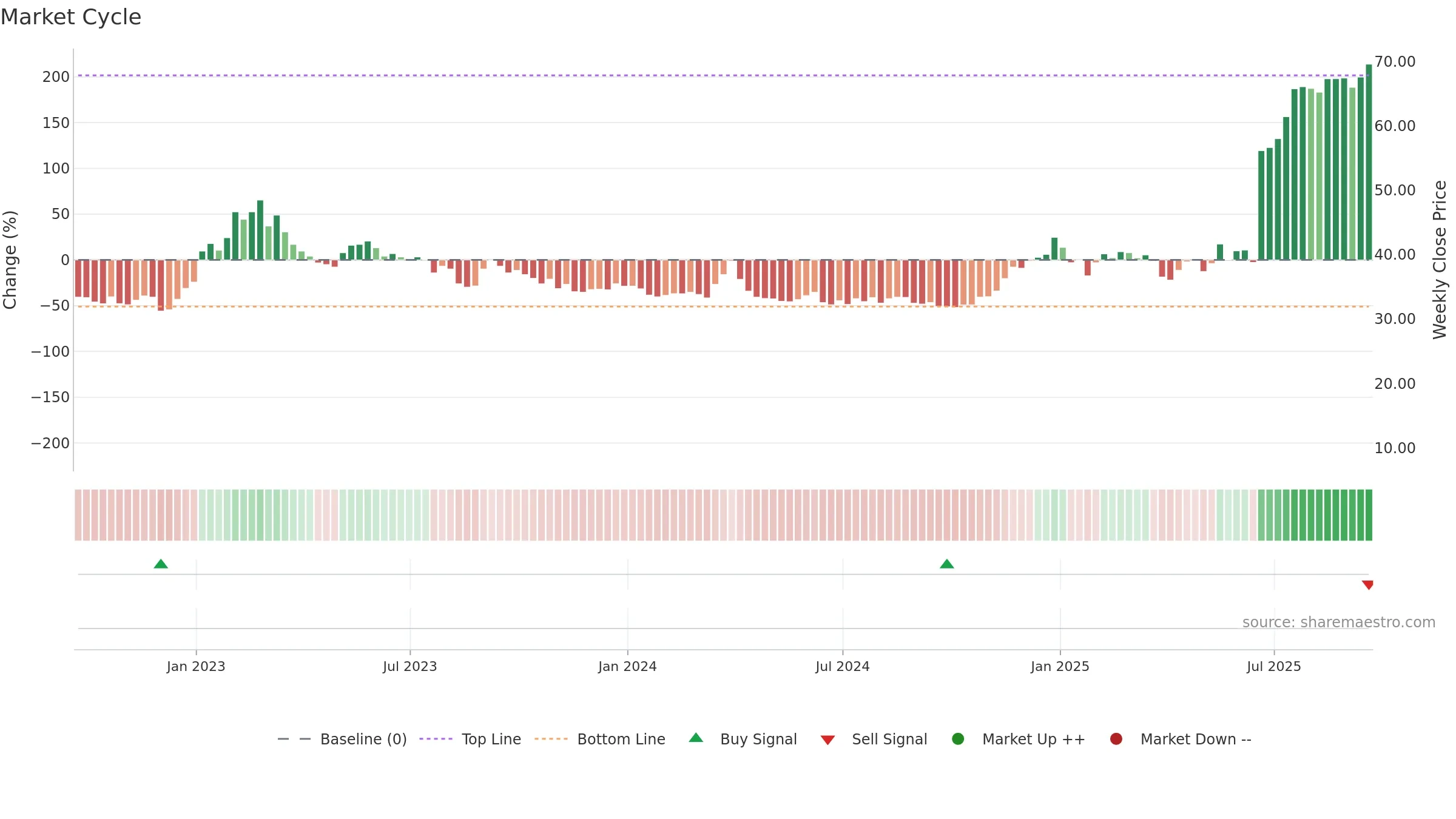Image resolution: width=1456 pixels, height=819 pixels.
Task: Toggle the Bottom Line legend item
Action: click(x=600, y=739)
